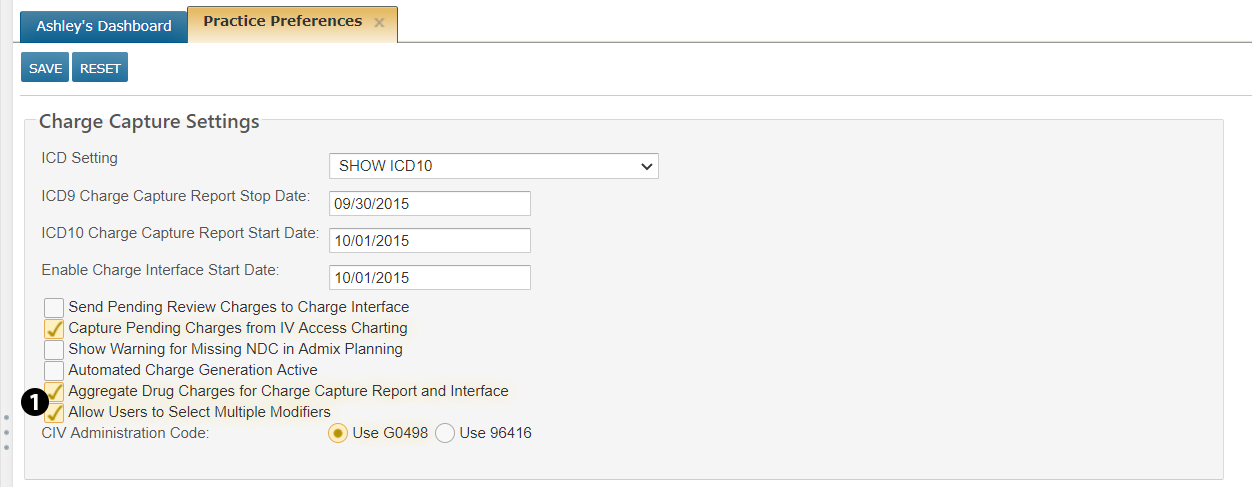Select the Practice Preferences tab
This screenshot has height=487, width=1252.
click(x=282, y=22)
